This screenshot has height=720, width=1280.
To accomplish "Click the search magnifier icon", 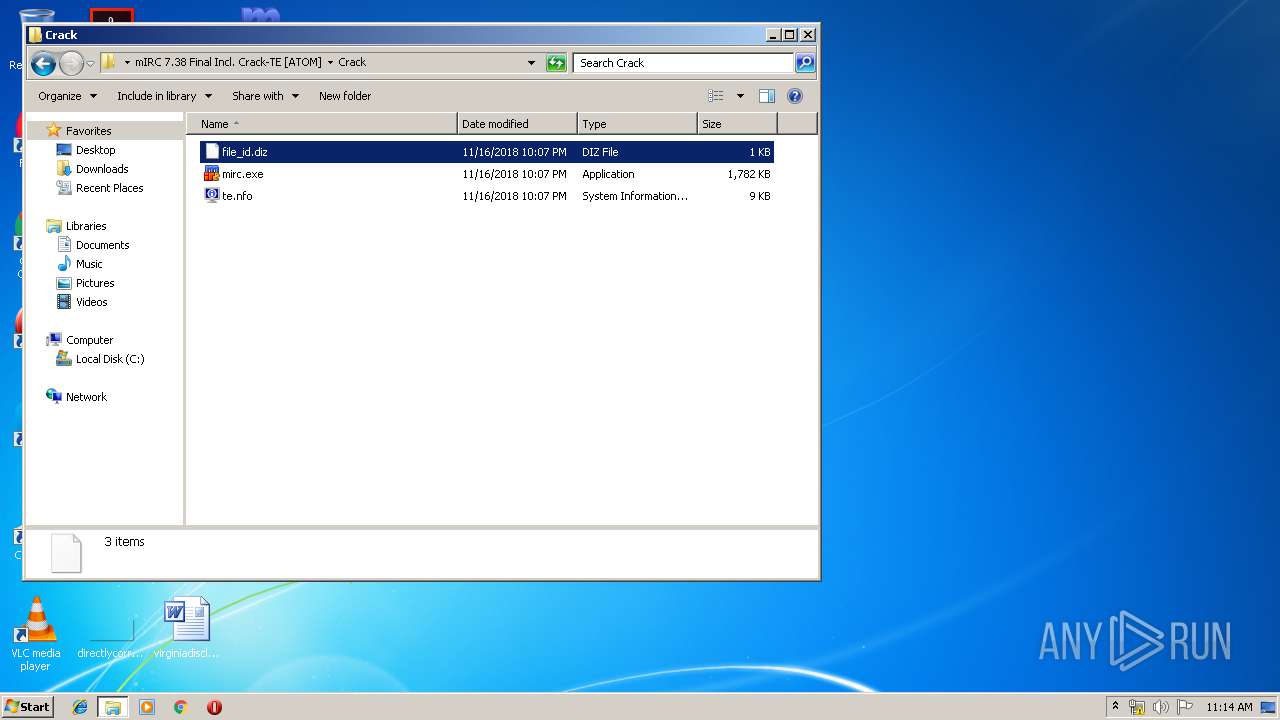I will point(805,63).
